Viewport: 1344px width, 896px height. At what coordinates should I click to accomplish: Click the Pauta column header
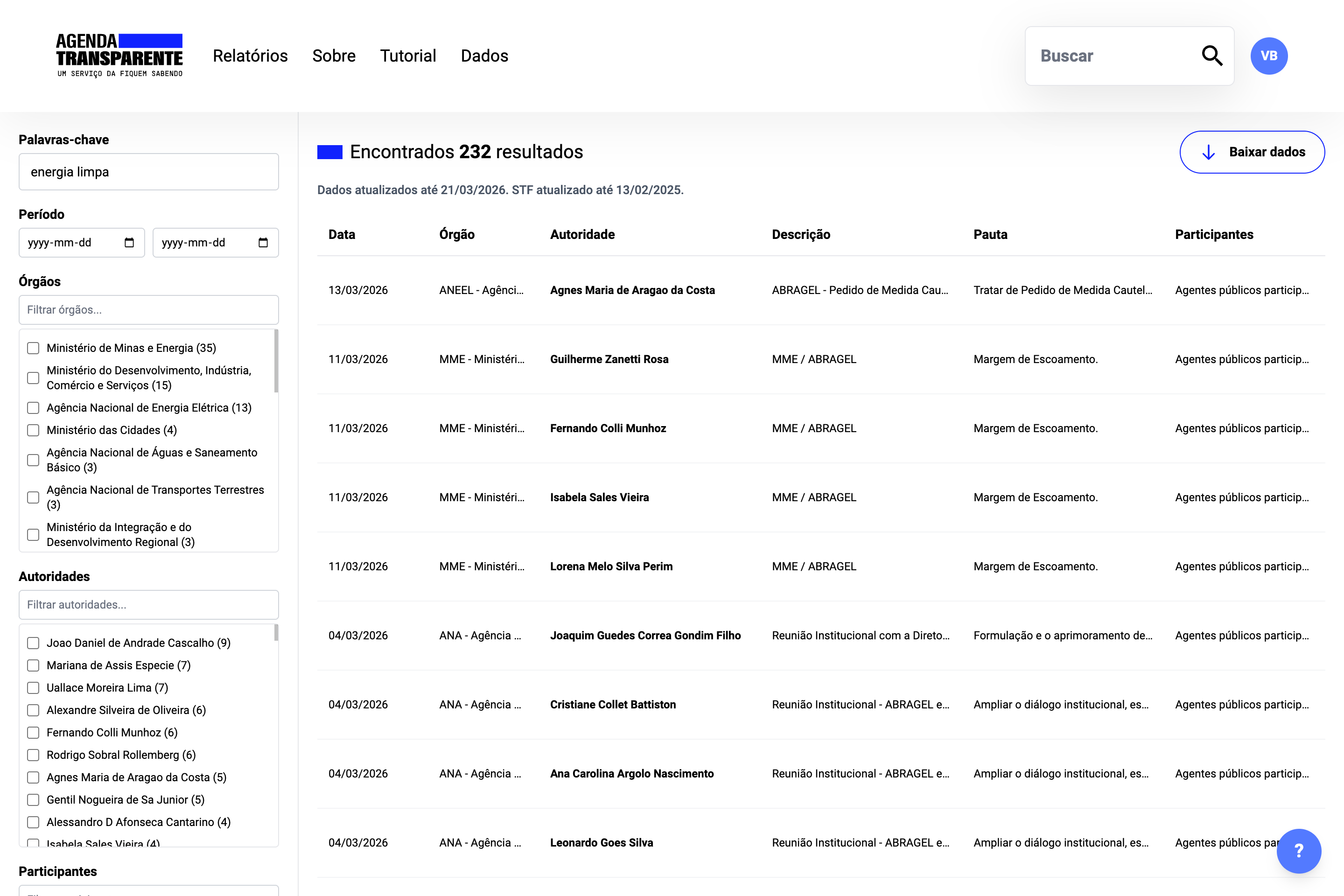click(990, 234)
